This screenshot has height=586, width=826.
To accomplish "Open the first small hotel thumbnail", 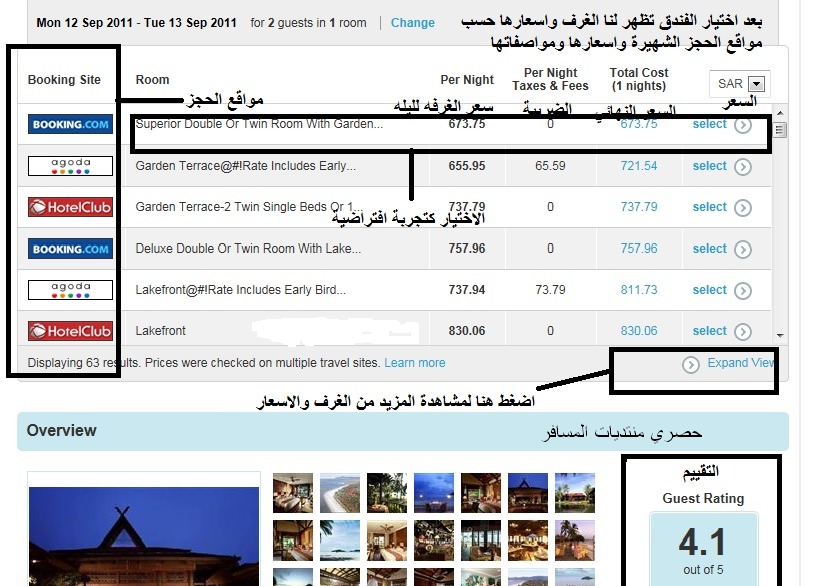I will pos(291,492).
